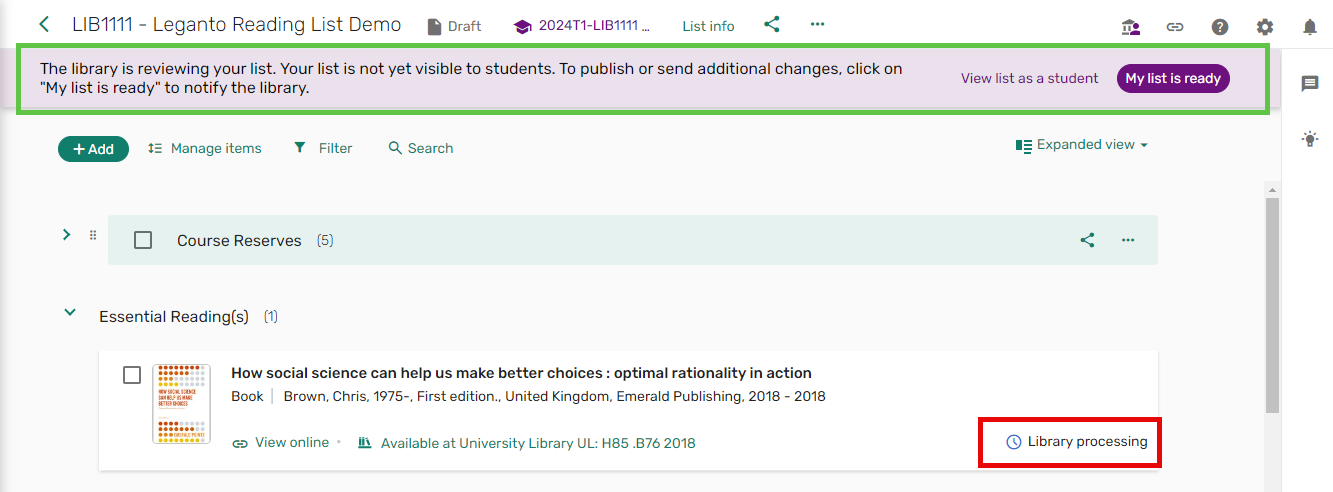Tick the Course Reserves section checkbox

143,240
